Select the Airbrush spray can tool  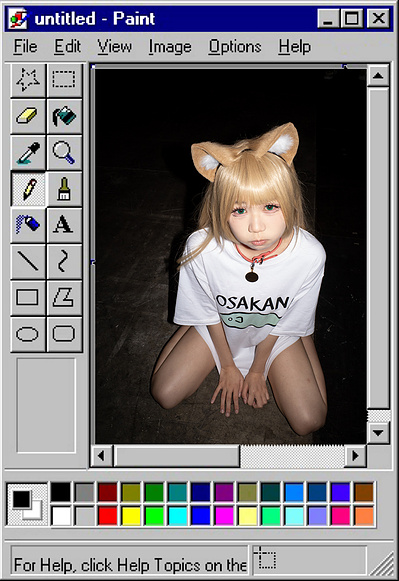tap(28, 225)
